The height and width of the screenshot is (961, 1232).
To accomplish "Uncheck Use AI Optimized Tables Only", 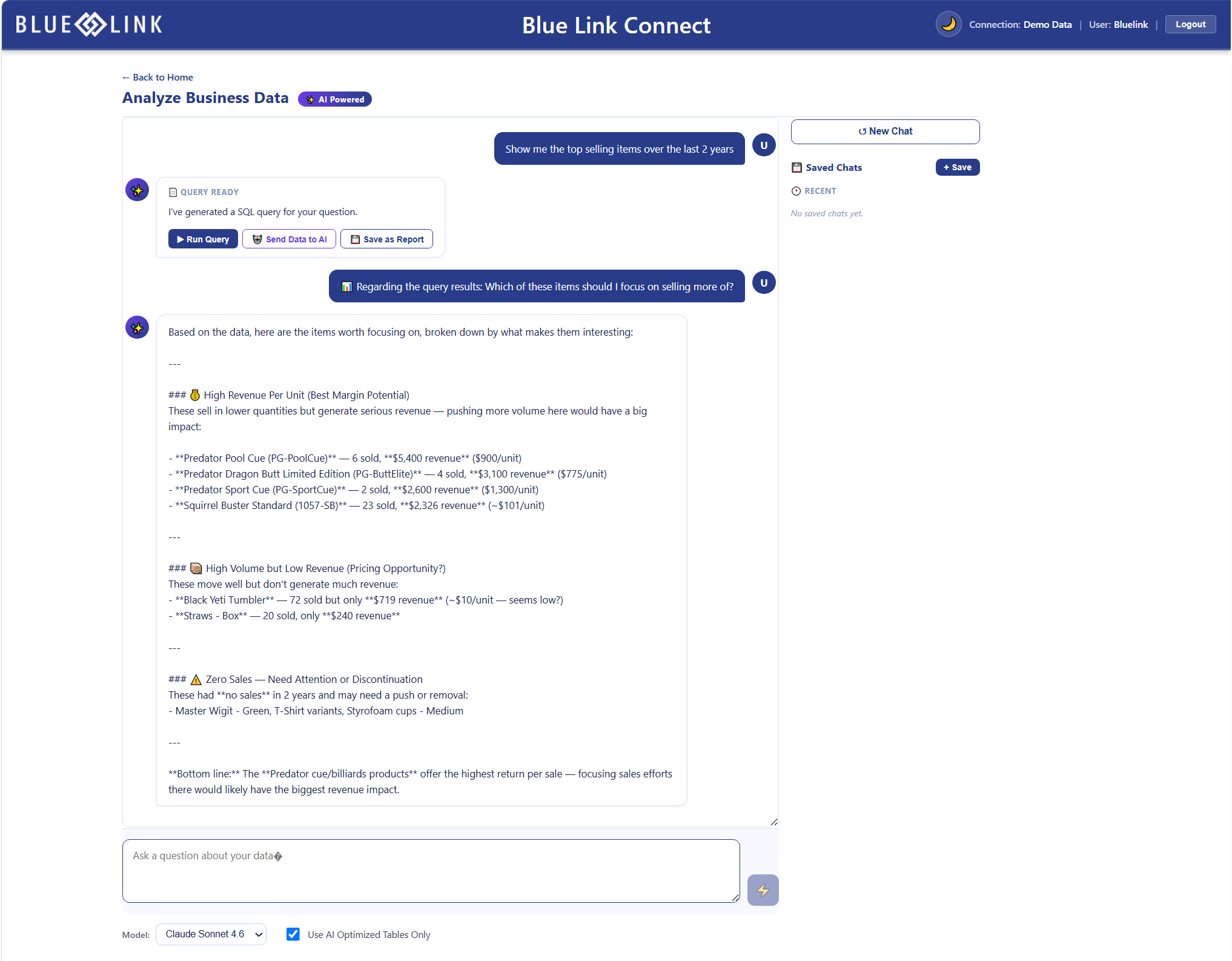I will pyautogui.click(x=293, y=934).
